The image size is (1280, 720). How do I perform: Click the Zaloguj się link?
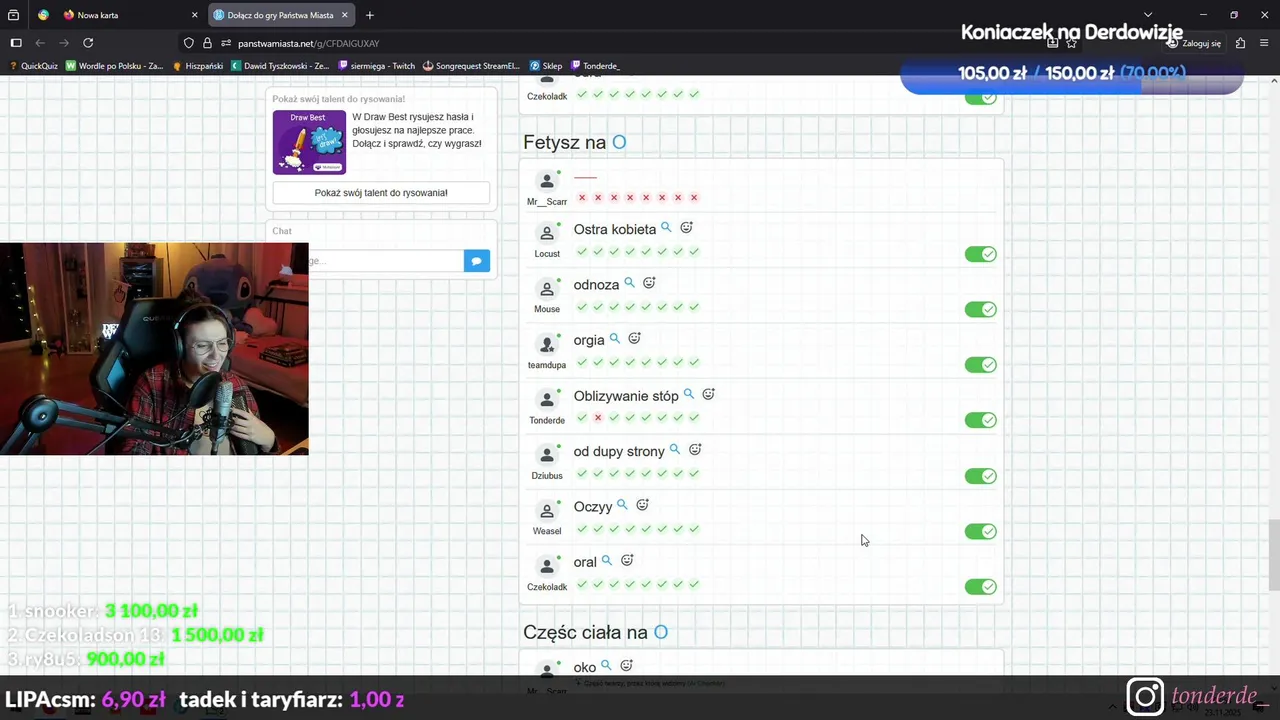click(x=1195, y=43)
